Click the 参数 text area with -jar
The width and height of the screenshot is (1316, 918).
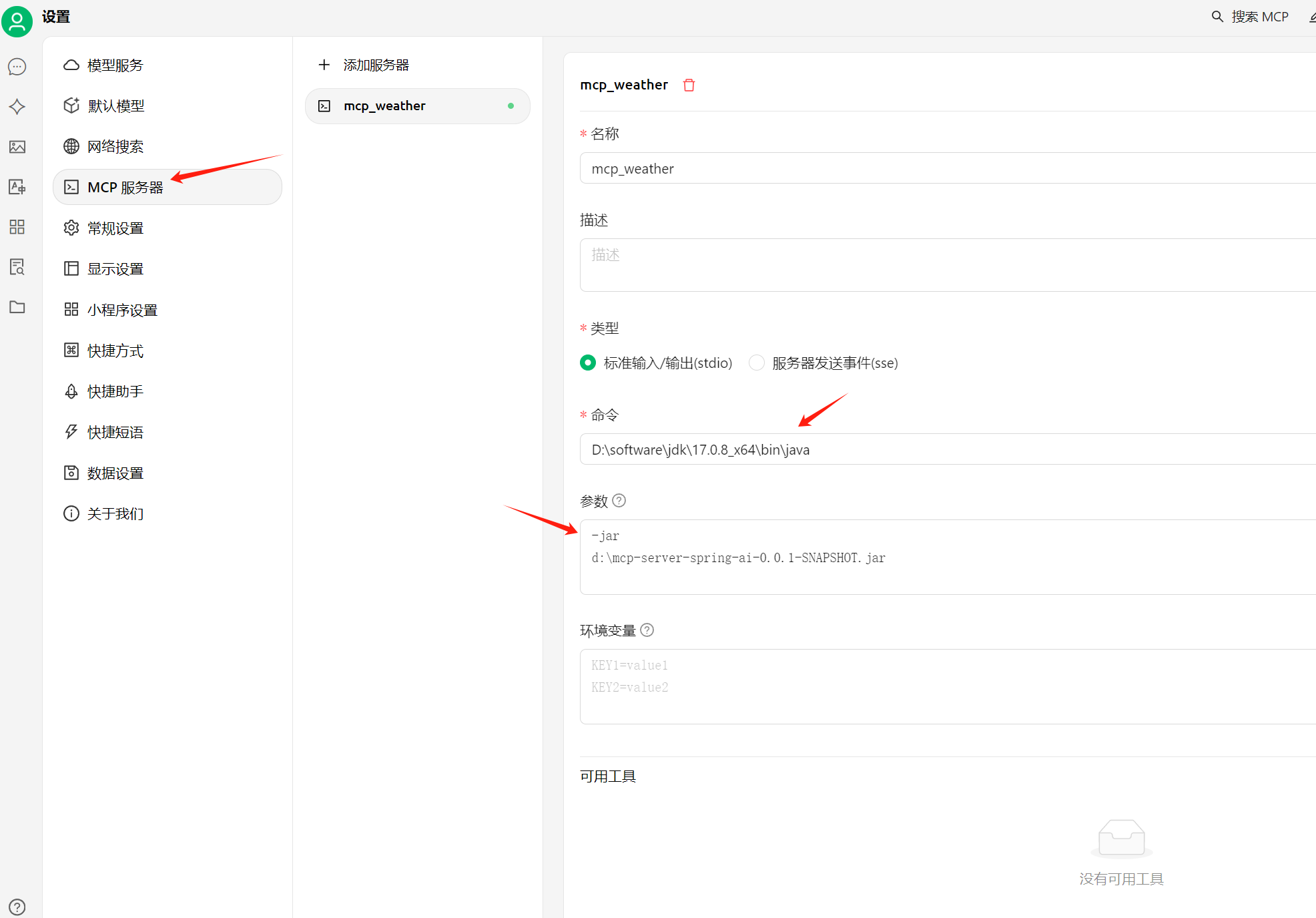[x=948, y=557]
